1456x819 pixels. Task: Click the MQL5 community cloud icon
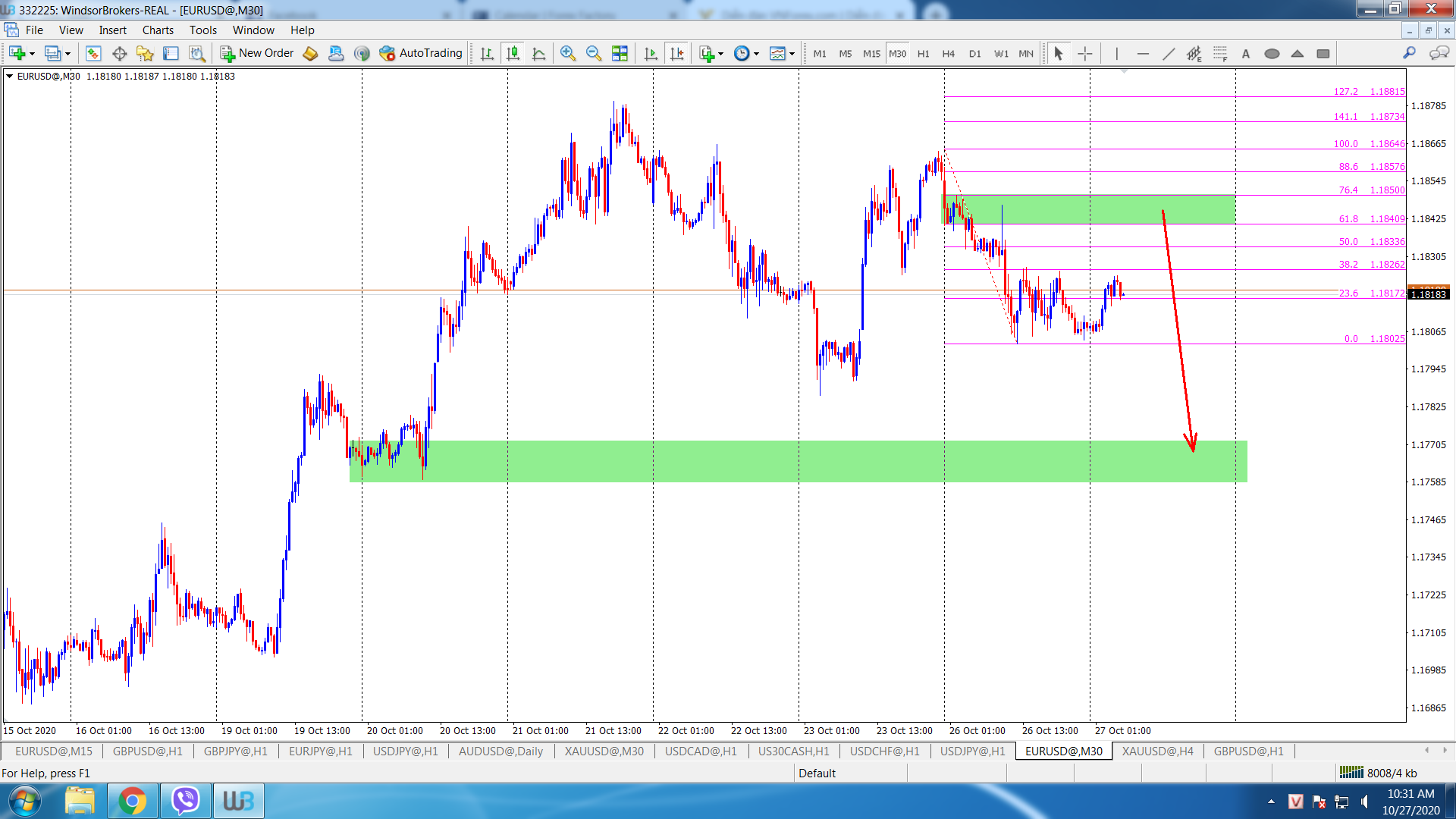click(x=336, y=53)
